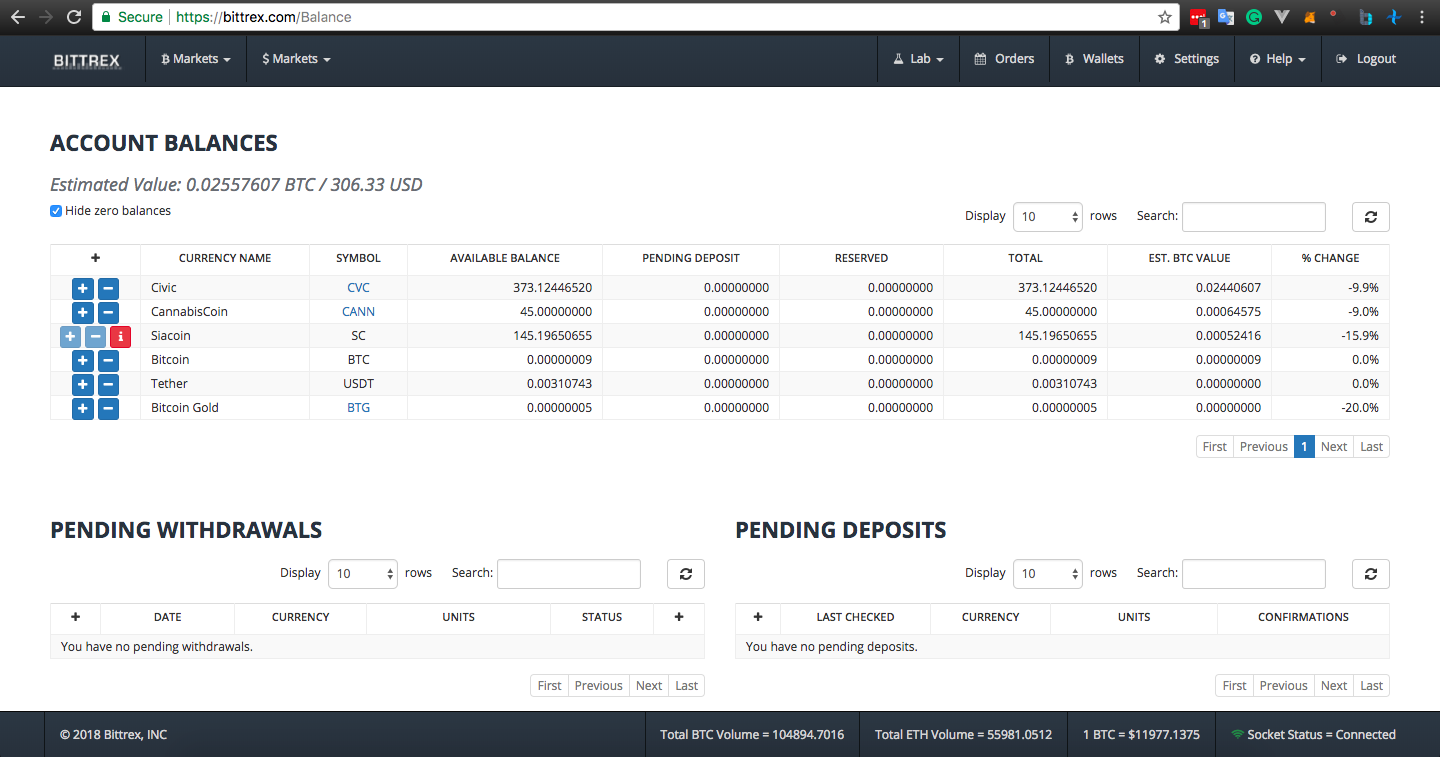The height and width of the screenshot is (757, 1440).
Task: Click the Google Translate extension icon
Action: pyautogui.click(x=1226, y=17)
